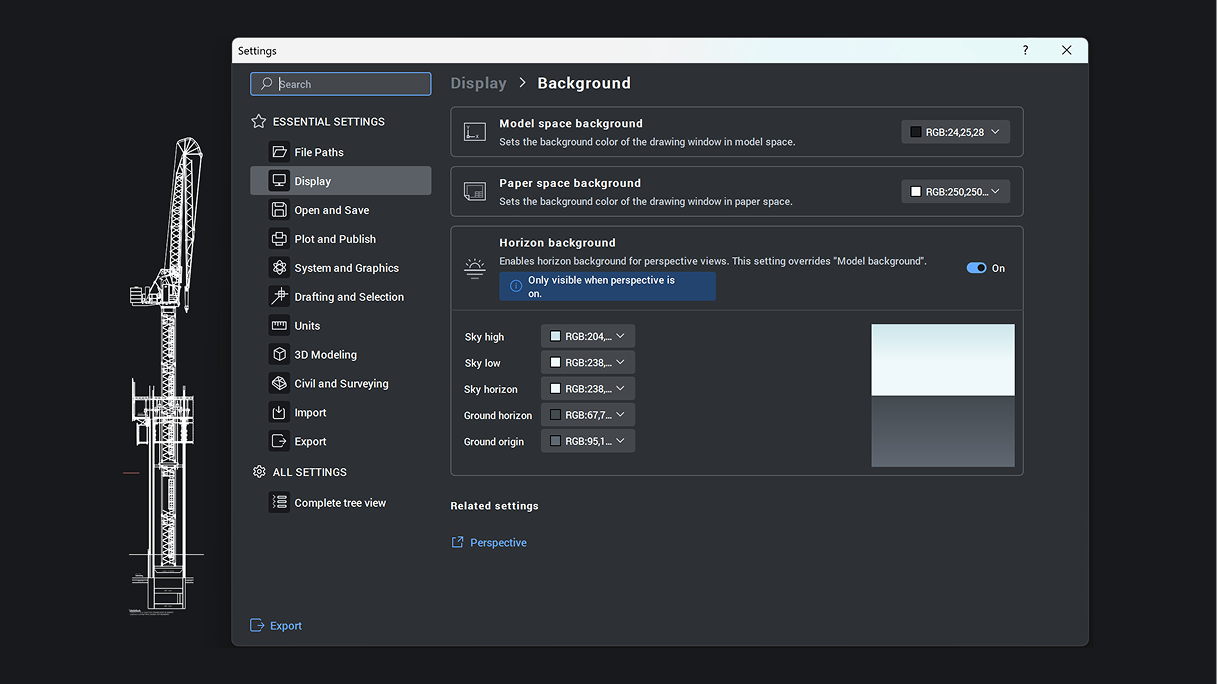1217x684 pixels.
Task: Click the ALL SETTINGS section header
Action: pos(310,472)
